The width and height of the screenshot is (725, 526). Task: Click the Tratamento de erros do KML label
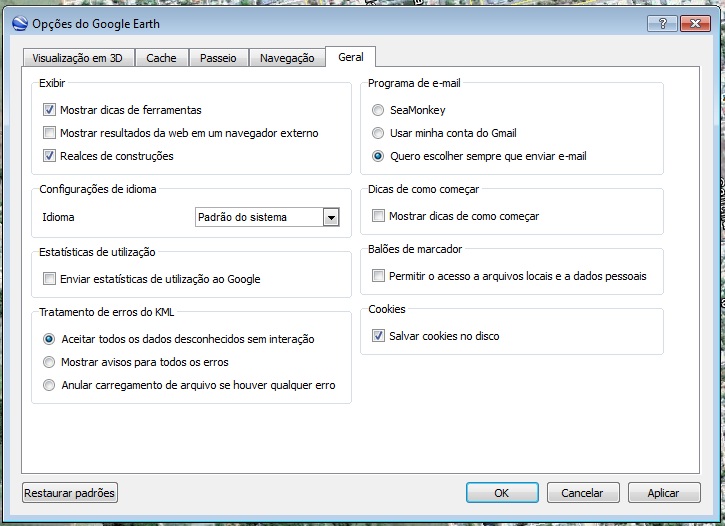point(107,312)
